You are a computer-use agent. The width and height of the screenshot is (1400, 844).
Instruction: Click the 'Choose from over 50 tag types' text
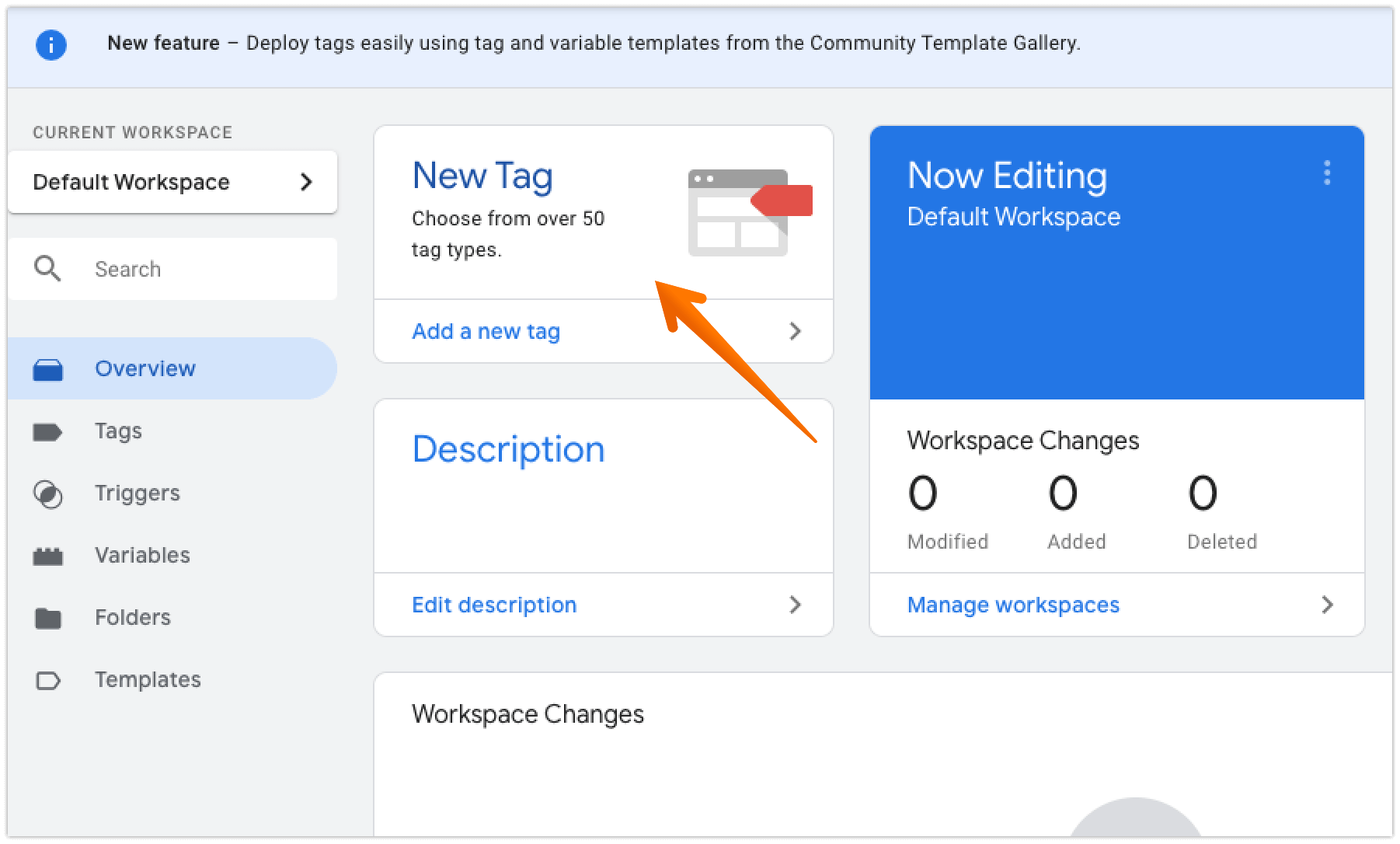pos(508,234)
